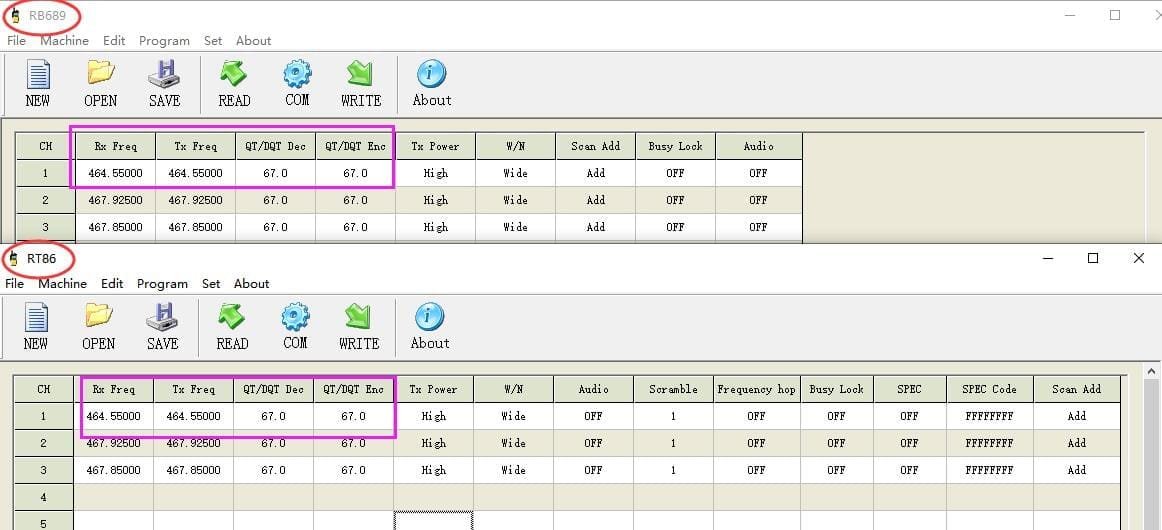
Task: Click Busy Lock column header in RB689
Action: [x=676, y=146]
